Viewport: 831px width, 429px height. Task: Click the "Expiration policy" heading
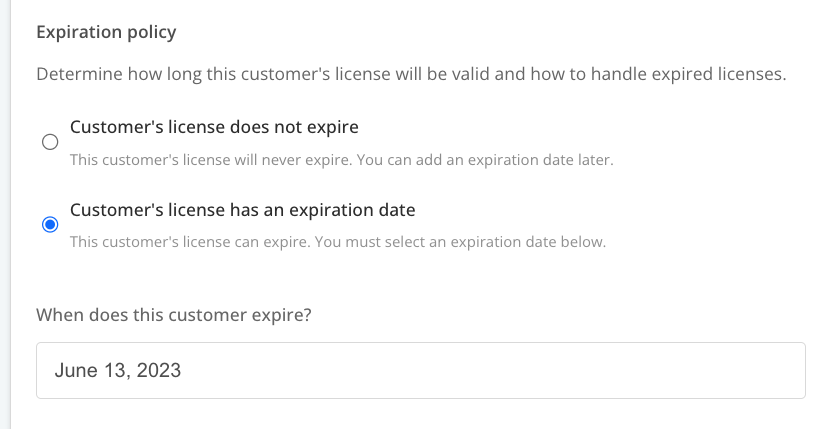(x=106, y=32)
